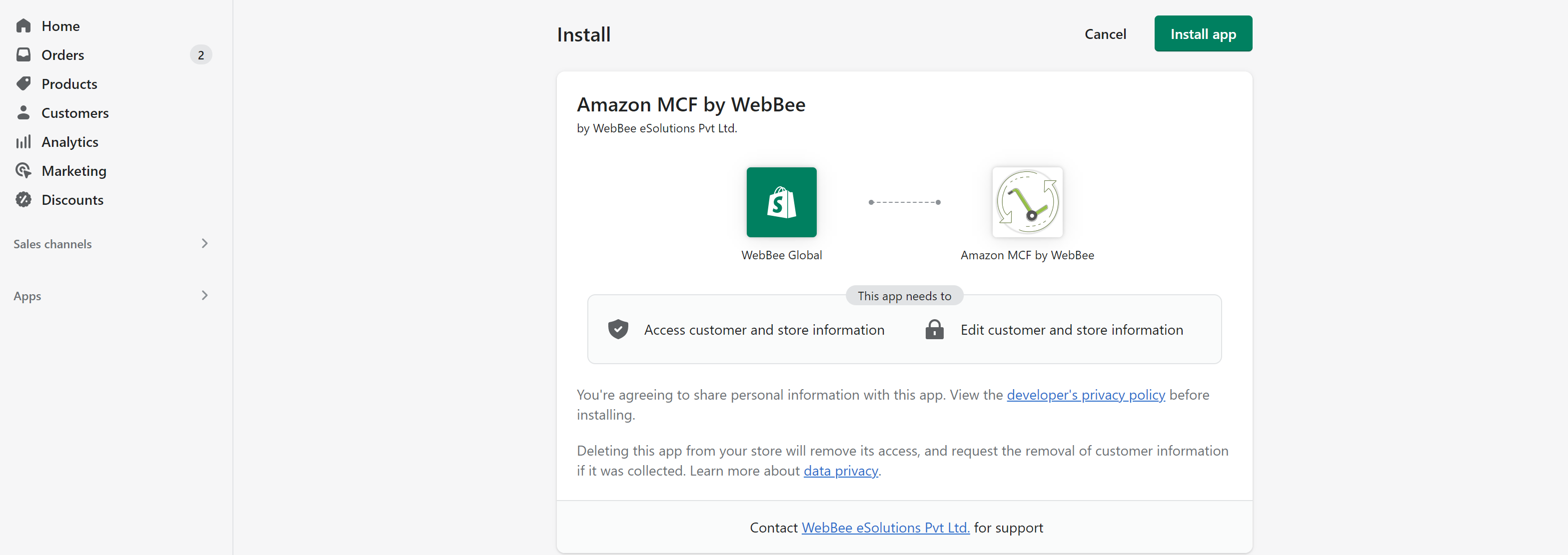Click the Customers person icon
Viewport: 1568px width, 555px height.
tap(23, 112)
